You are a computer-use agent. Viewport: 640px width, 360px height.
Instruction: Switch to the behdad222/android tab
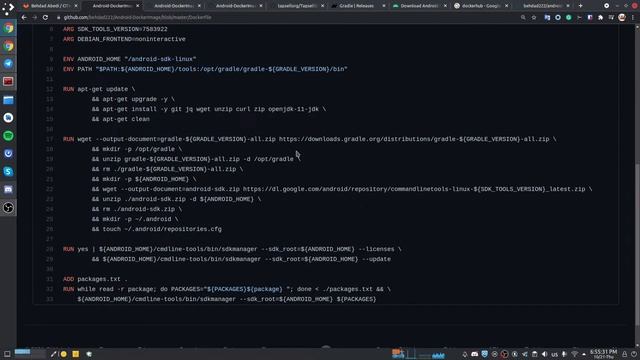tap(543, 6)
